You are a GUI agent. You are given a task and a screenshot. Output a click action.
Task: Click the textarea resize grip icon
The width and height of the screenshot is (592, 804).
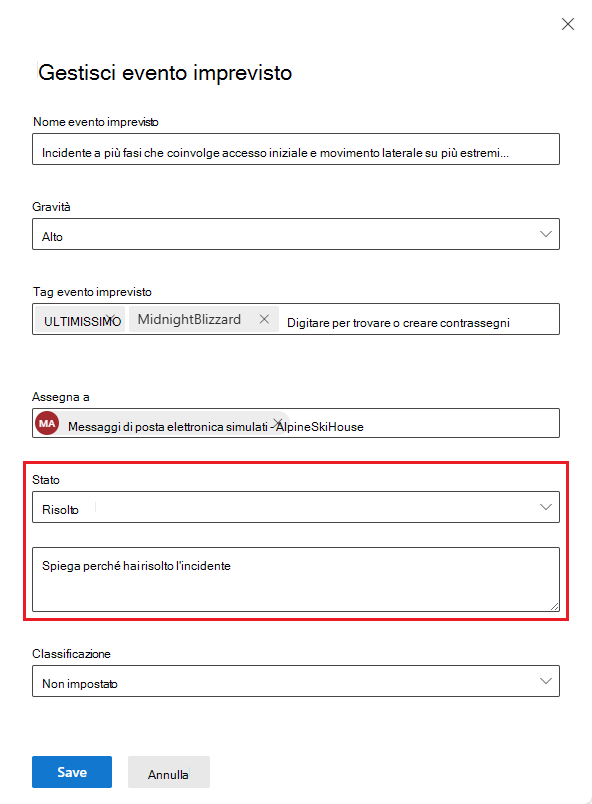tap(553, 607)
